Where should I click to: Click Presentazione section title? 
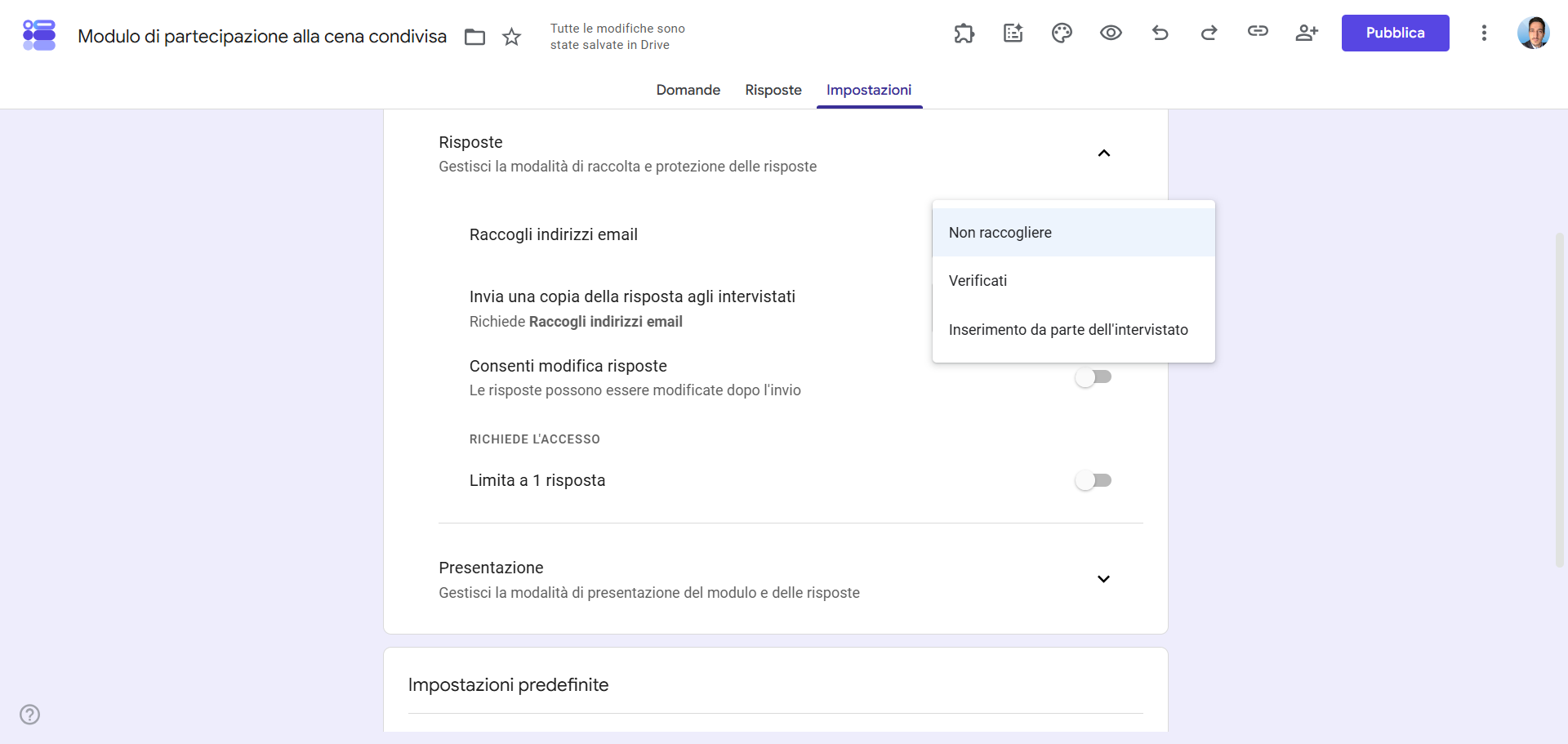491,568
